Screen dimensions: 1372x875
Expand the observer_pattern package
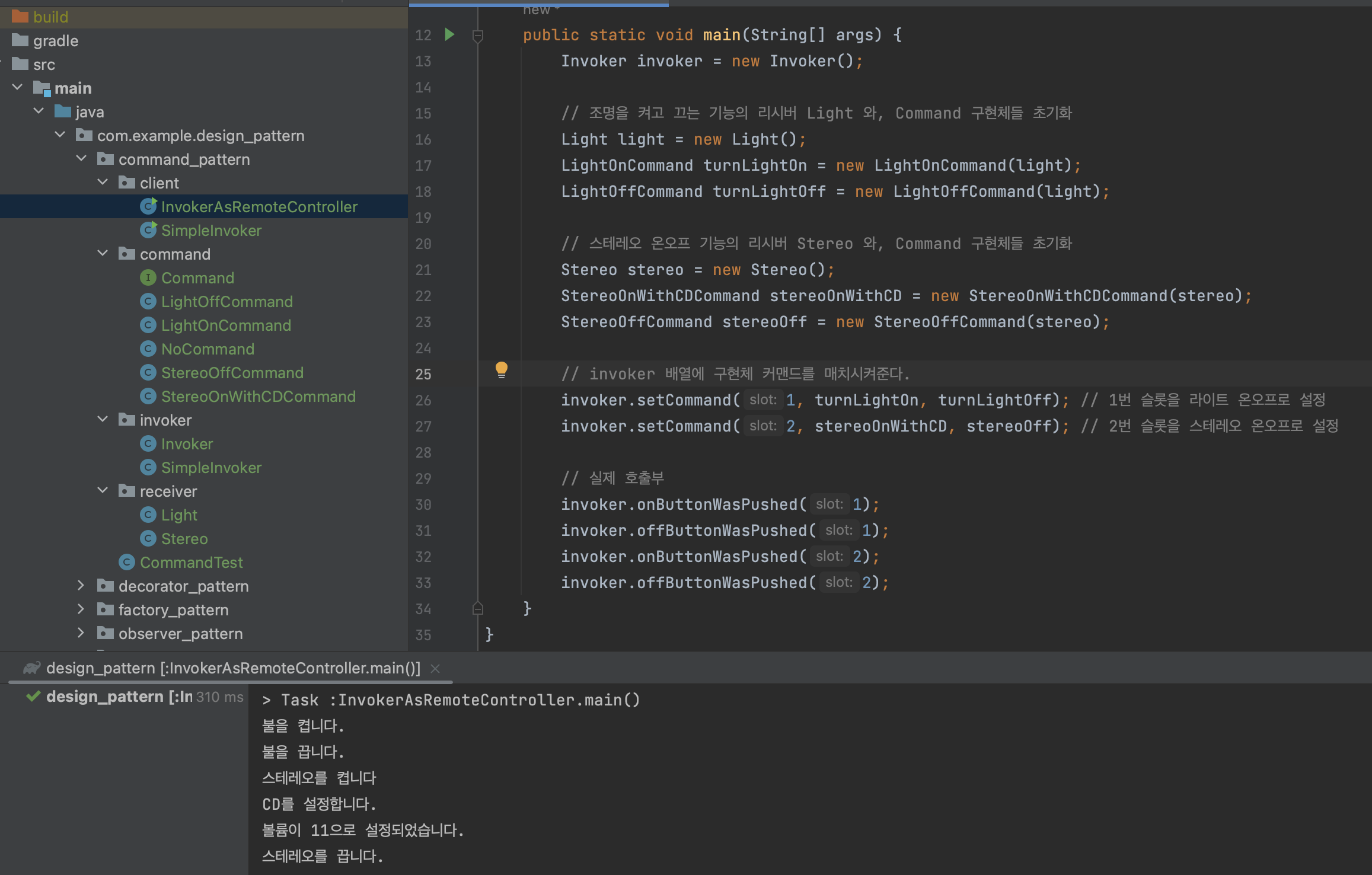(x=82, y=633)
